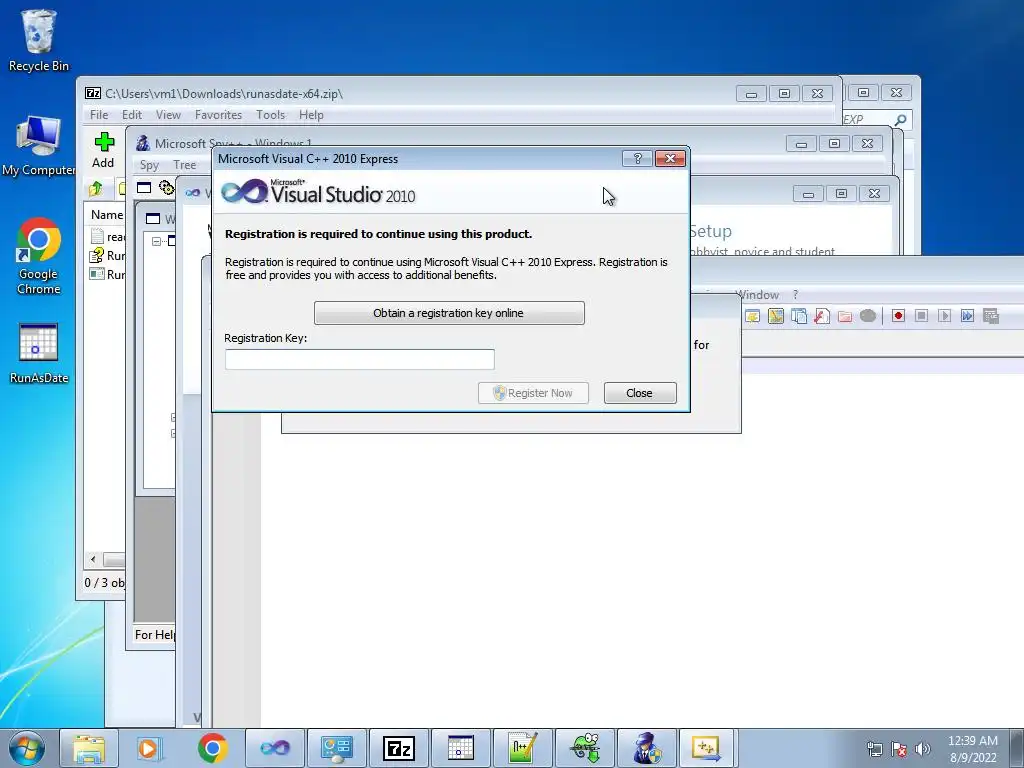1024x768 pixels.
Task: Click the control panel-like icon in taskbar
Action: (x=337, y=748)
